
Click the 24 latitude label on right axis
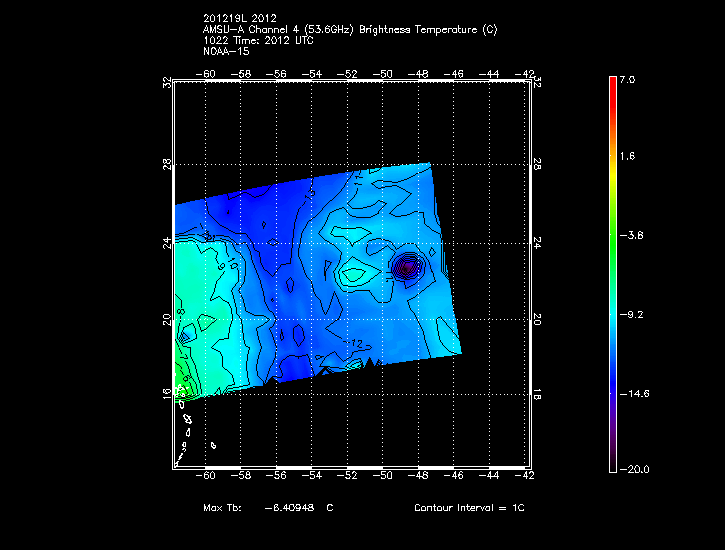click(537, 242)
